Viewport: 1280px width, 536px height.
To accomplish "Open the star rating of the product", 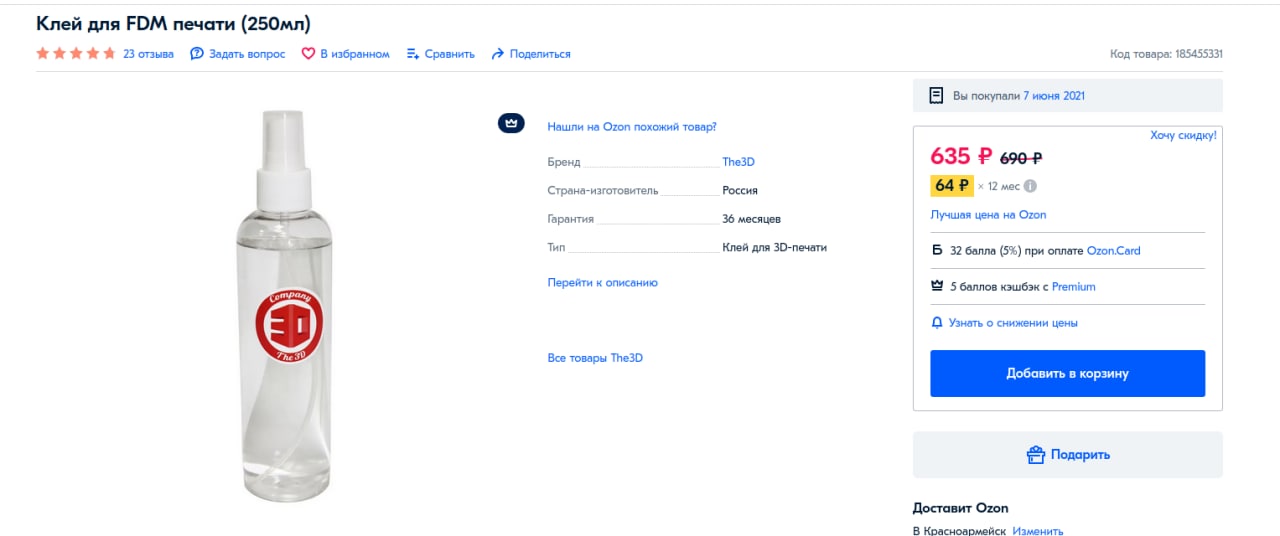I will pyautogui.click(x=76, y=54).
